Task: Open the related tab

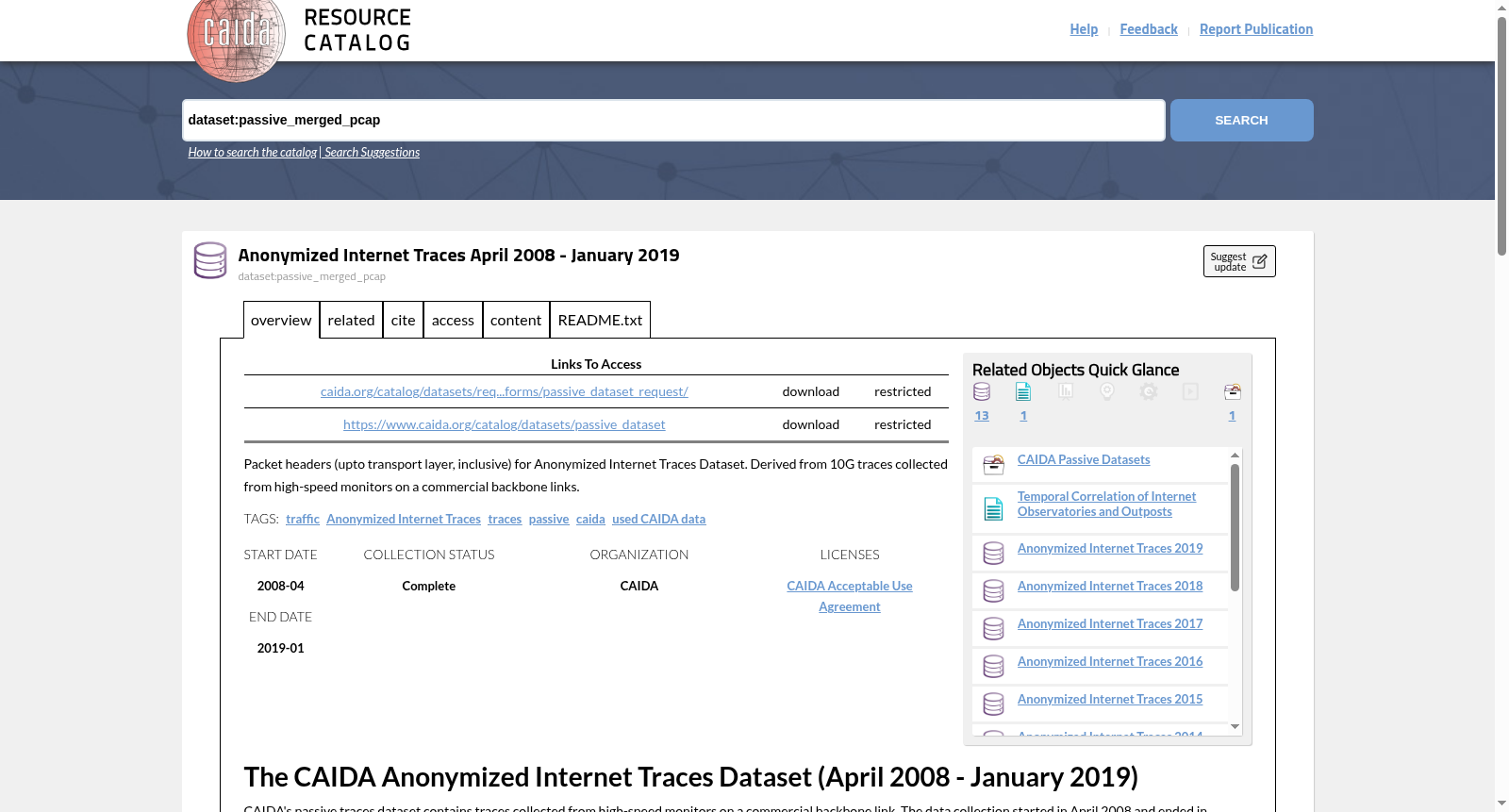Action: pyautogui.click(x=351, y=320)
